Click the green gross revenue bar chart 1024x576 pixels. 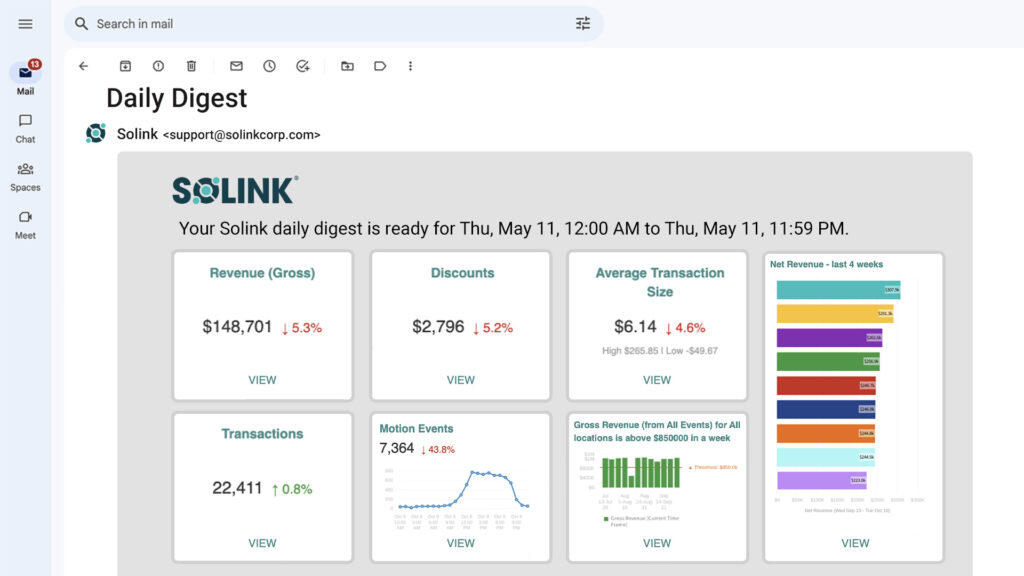tap(641, 472)
